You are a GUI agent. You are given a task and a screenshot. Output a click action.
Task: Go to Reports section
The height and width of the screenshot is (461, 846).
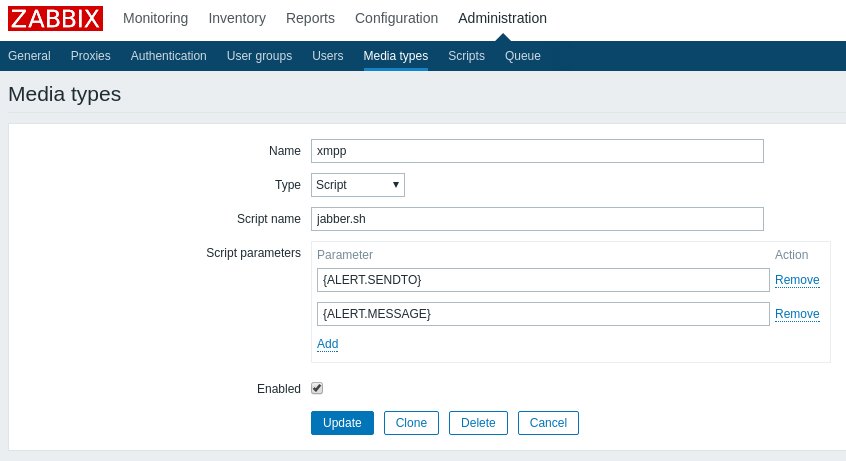(x=310, y=18)
